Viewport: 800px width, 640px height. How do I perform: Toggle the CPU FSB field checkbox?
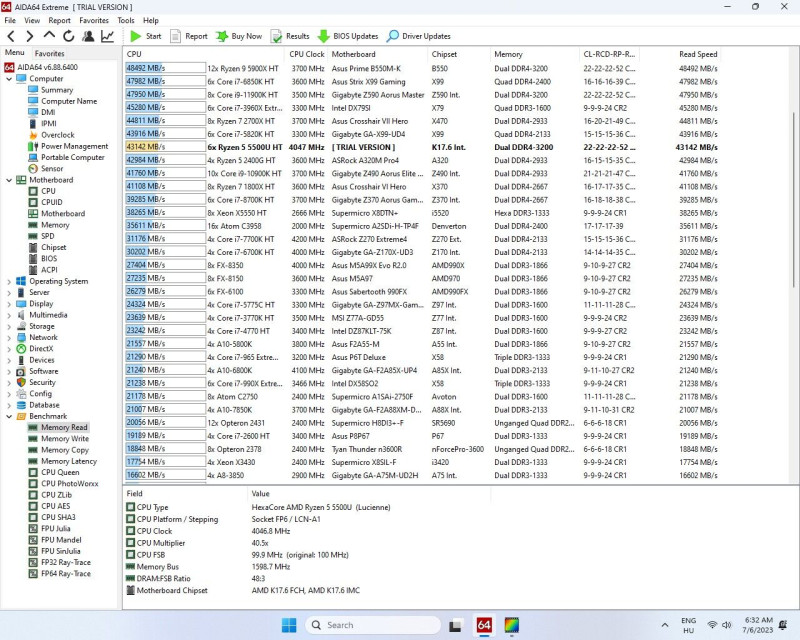click(131, 554)
